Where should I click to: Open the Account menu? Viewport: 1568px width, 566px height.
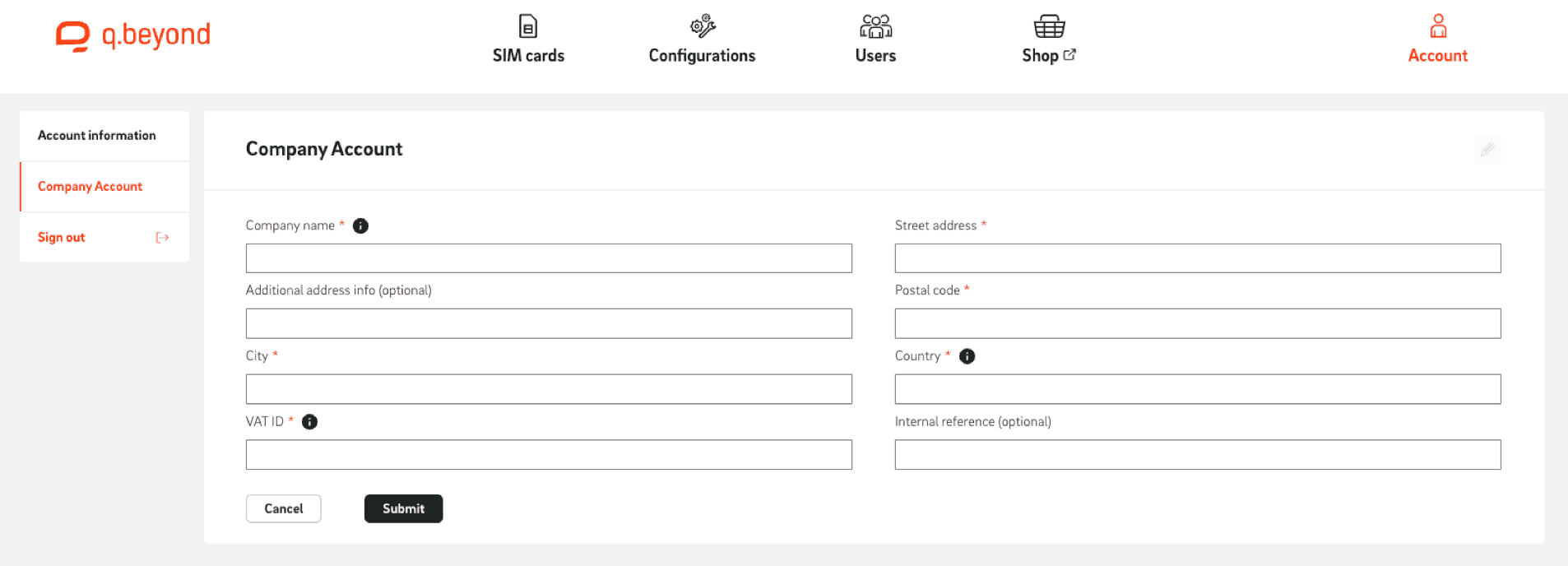tap(1437, 39)
